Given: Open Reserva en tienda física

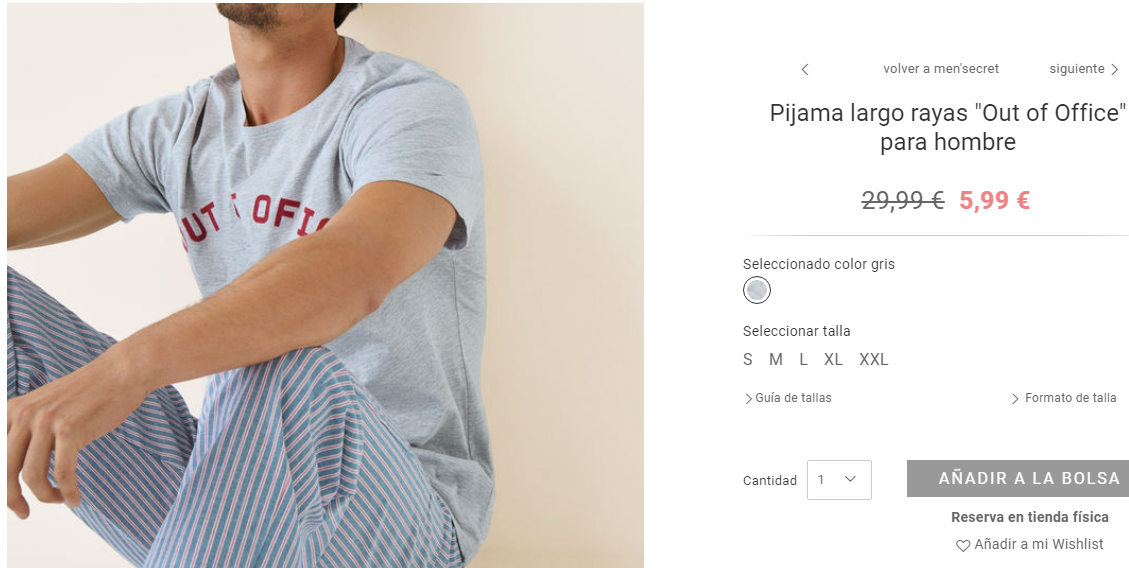Looking at the screenshot, I should (1030, 517).
